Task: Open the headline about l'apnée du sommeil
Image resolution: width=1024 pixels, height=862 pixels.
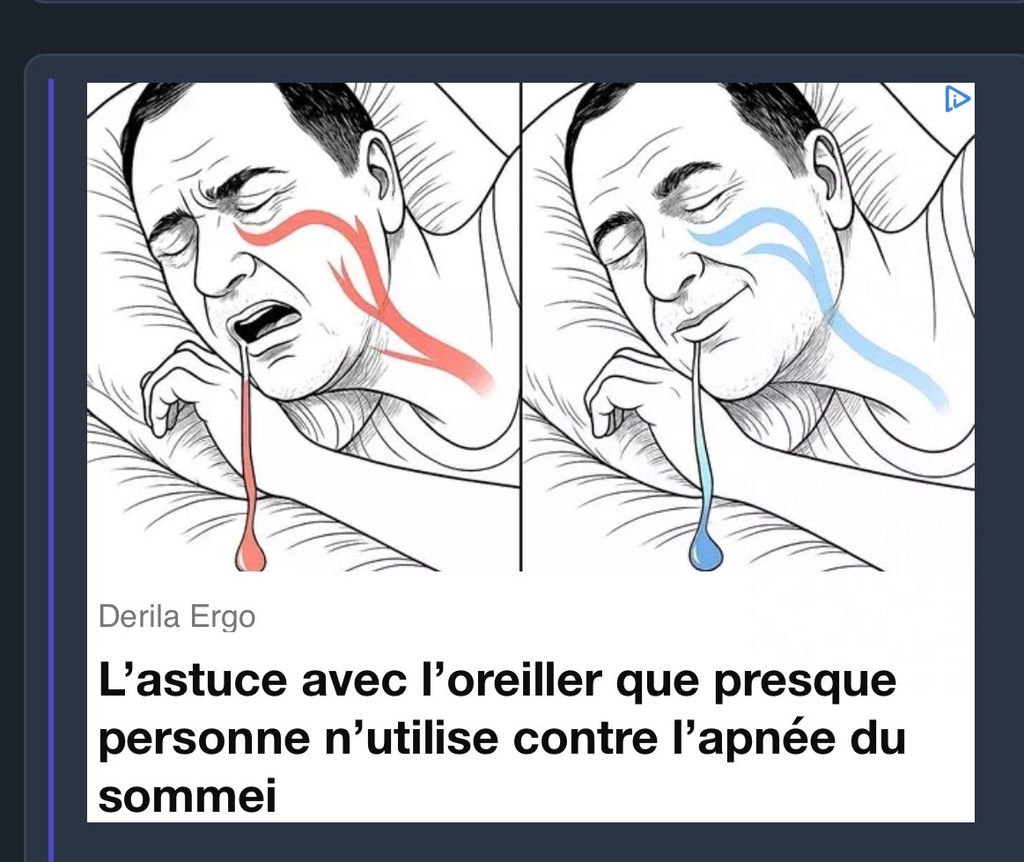Action: click(x=502, y=737)
